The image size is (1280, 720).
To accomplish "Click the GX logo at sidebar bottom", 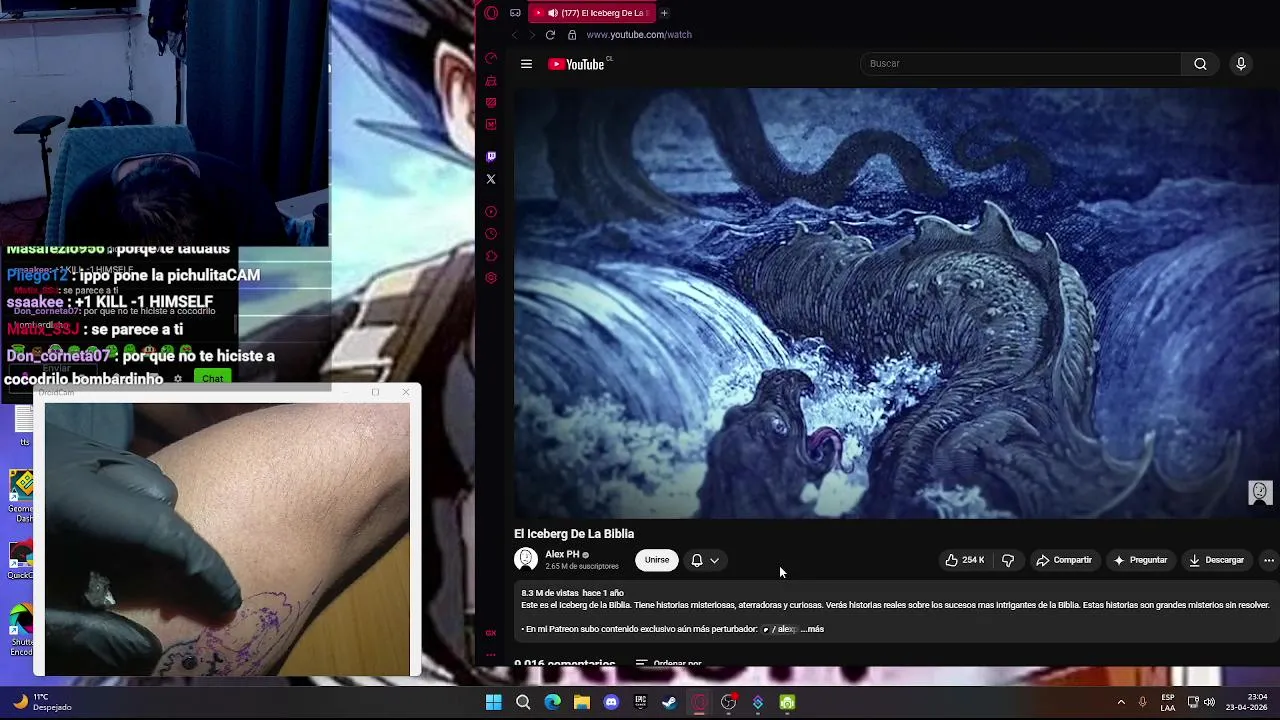I will point(491,633).
